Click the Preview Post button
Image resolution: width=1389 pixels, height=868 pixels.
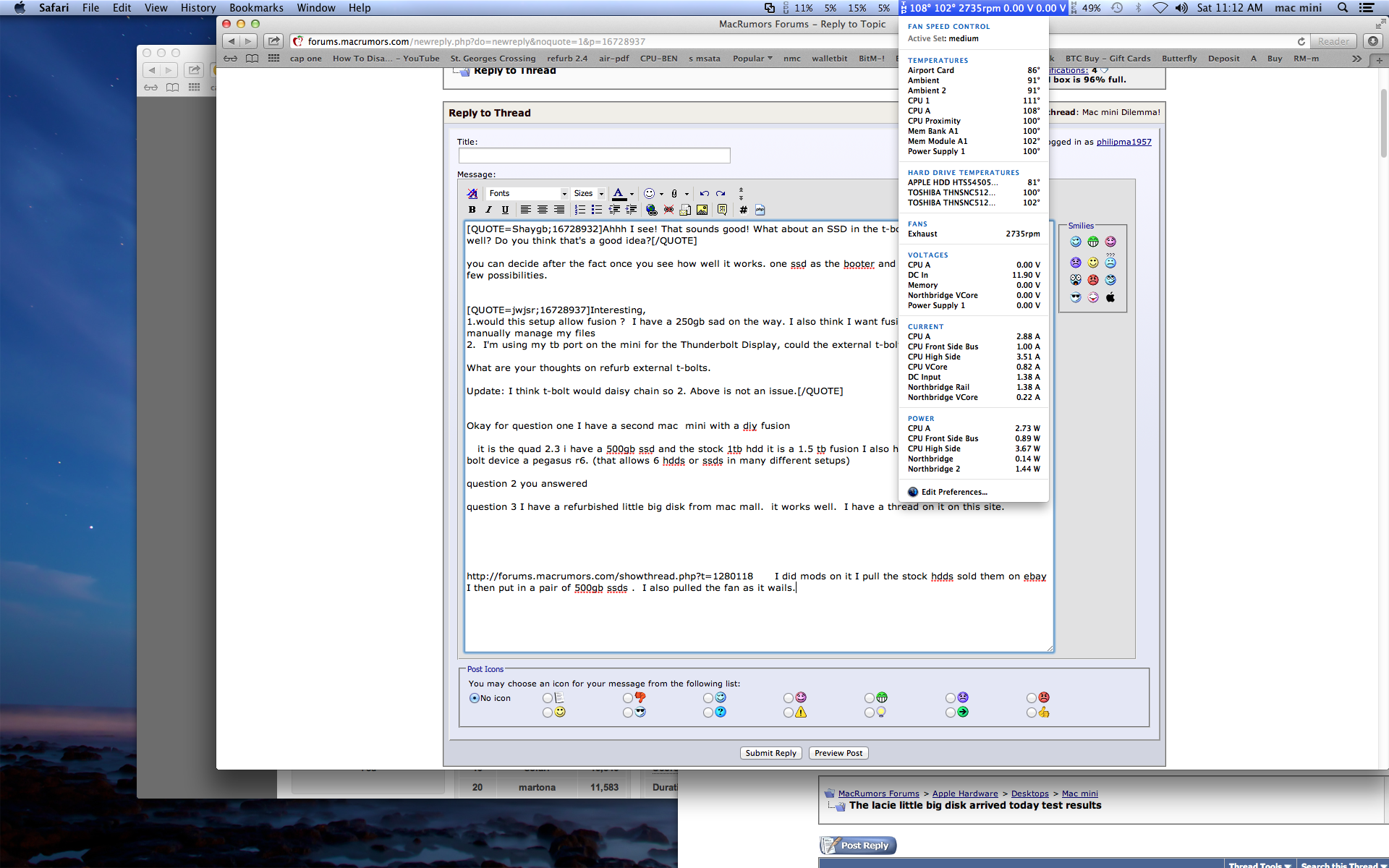[838, 753]
